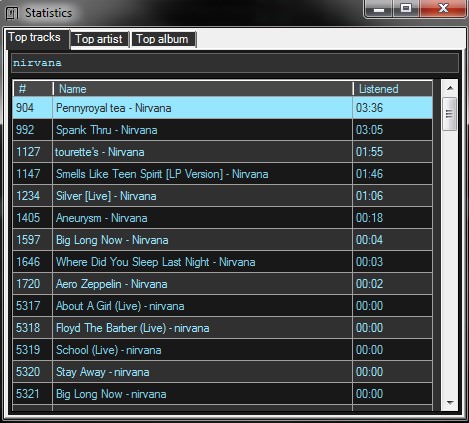
Task: Click listened time 01:55
Action: coord(369,152)
